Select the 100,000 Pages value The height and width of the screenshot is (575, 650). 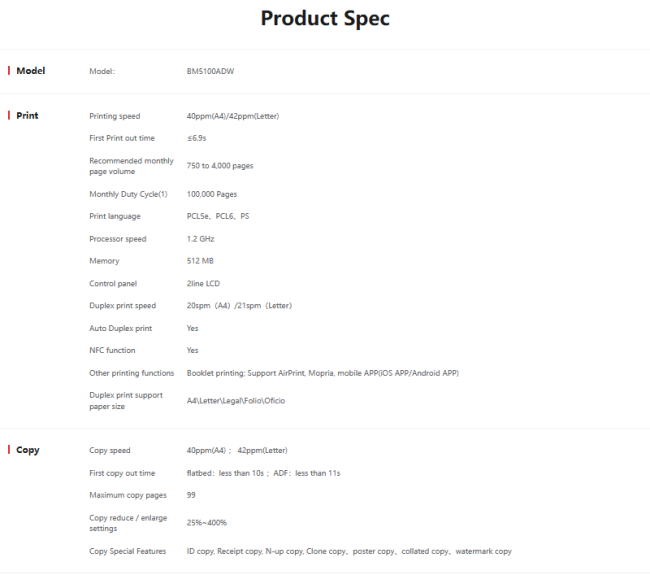211,194
